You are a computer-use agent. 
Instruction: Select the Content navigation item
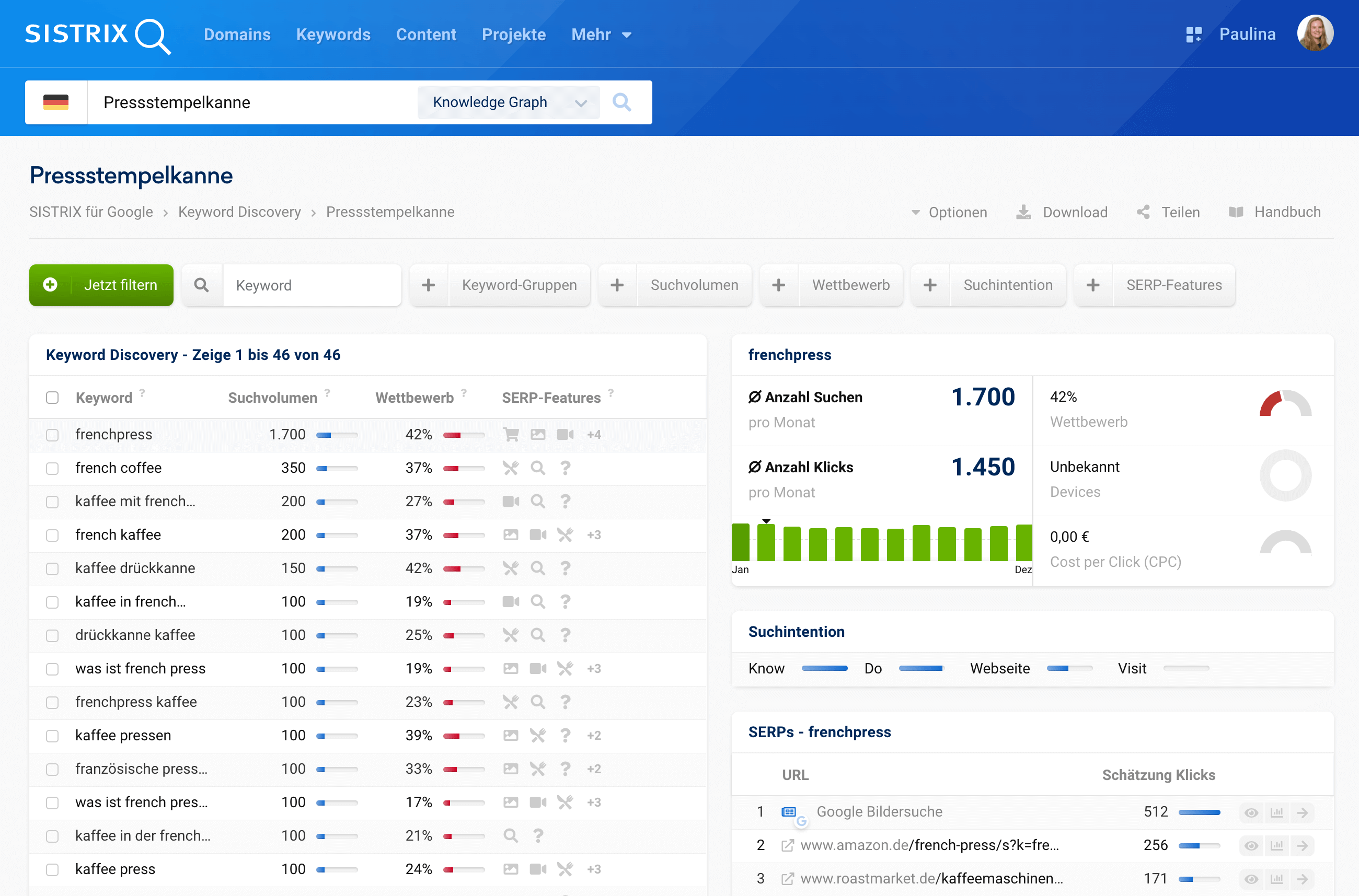click(x=425, y=34)
